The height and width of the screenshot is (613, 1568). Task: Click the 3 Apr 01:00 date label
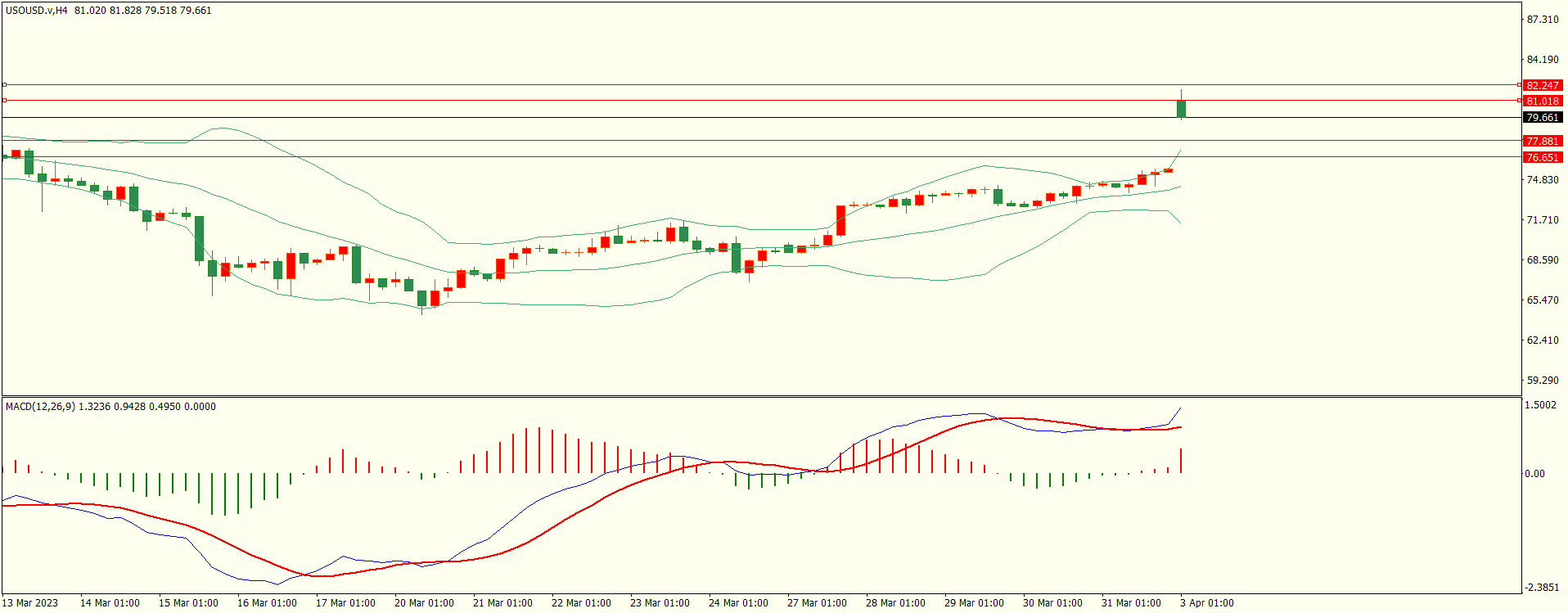(x=1206, y=603)
